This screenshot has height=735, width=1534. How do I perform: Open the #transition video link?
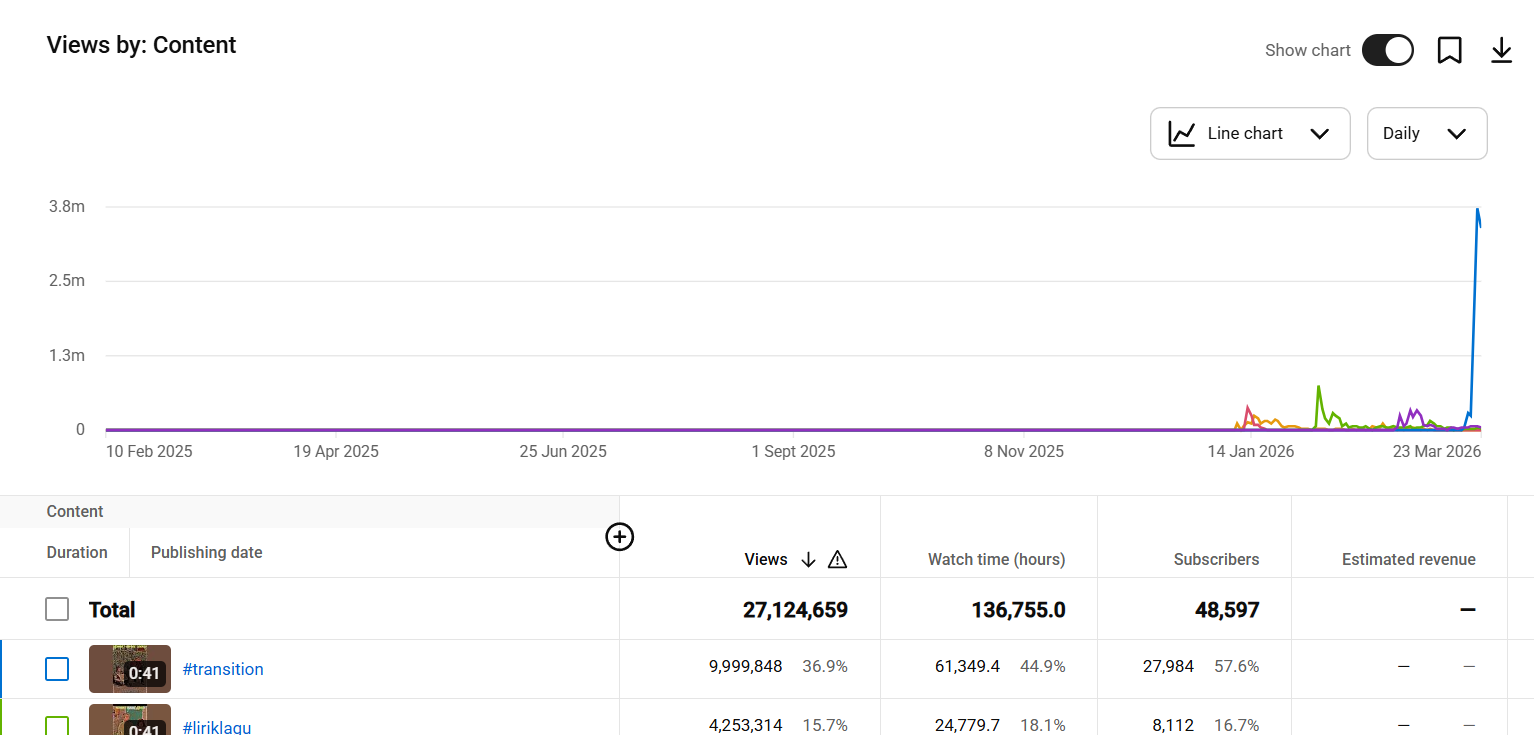point(223,670)
